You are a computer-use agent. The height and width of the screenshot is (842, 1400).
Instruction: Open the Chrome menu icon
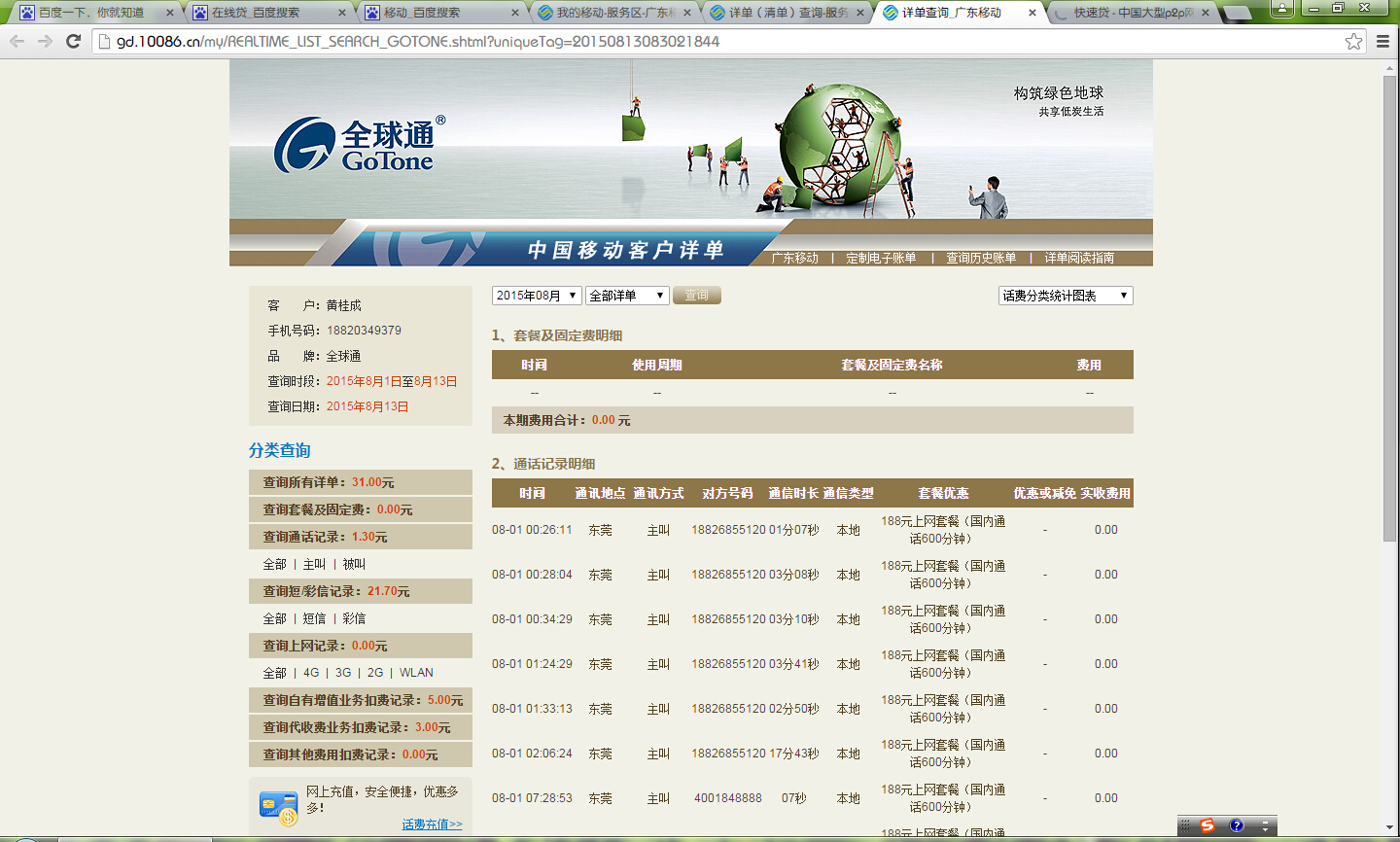[1382, 41]
